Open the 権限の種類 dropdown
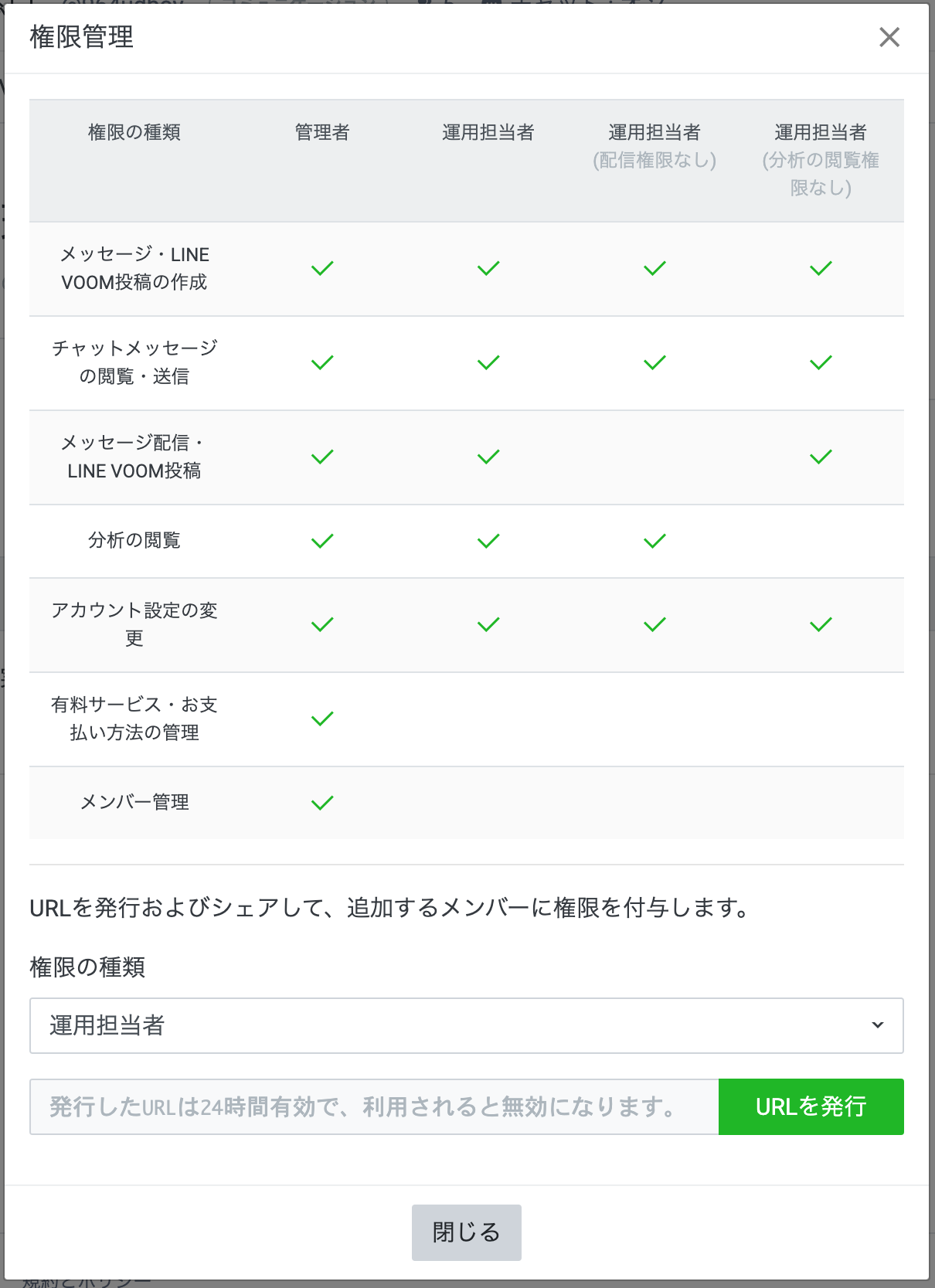Image resolution: width=935 pixels, height=1288 pixels. coord(466,1025)
